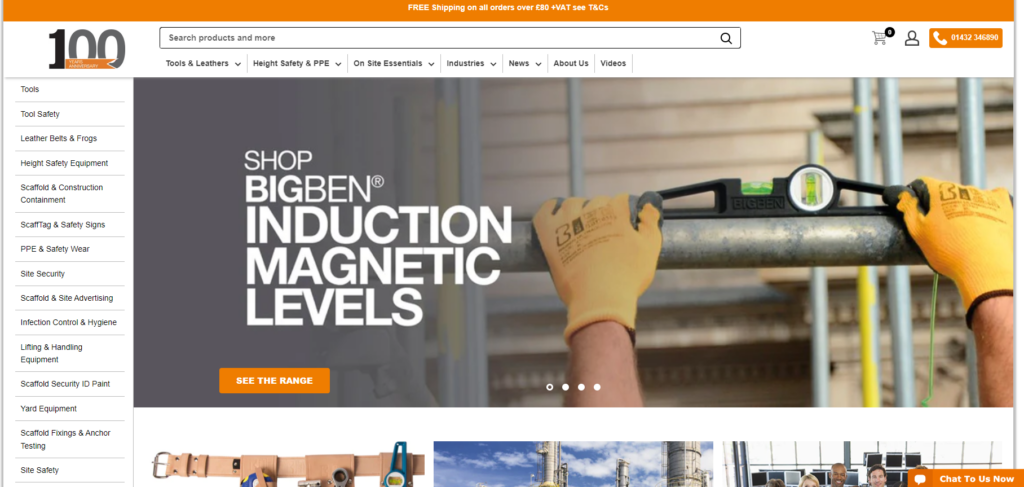Open the About Us menu item
This screenshot has width=1024, height=487.
[x=571, y=63]
